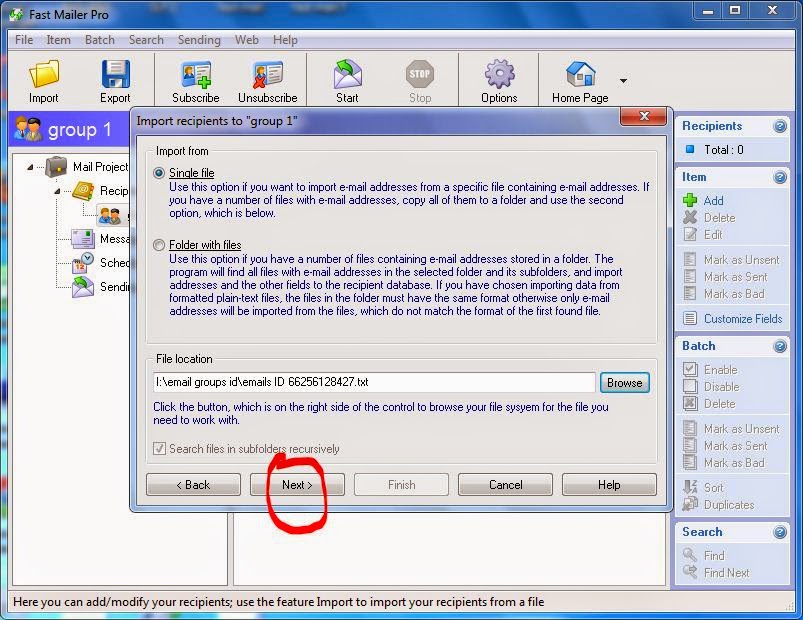Image resolution: width=803 pixels, height=620 pixels.
Task: Click the Browse button
Action: point(625,382)
